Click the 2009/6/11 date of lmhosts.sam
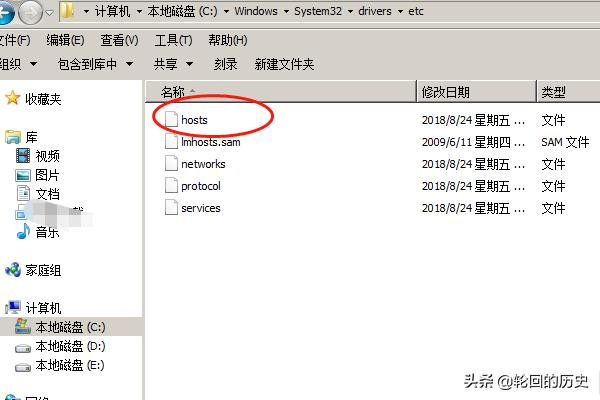 point(473,142)
